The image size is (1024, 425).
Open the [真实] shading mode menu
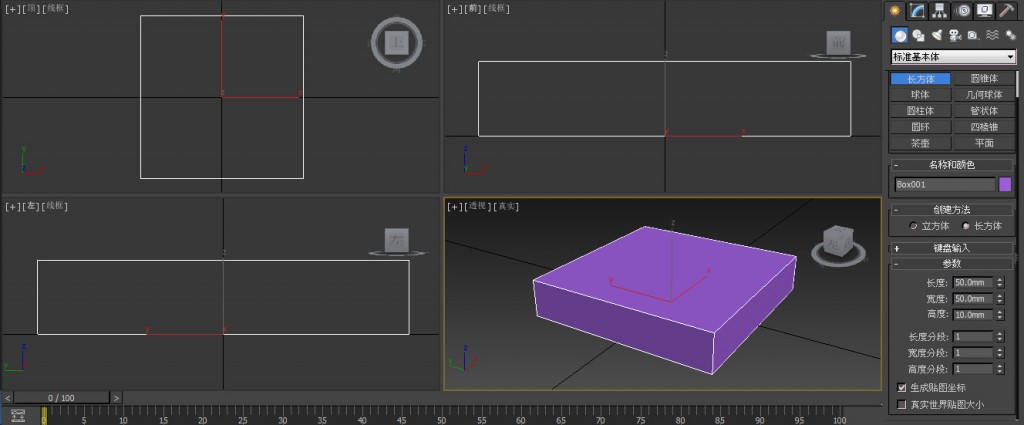coord(505,206)
